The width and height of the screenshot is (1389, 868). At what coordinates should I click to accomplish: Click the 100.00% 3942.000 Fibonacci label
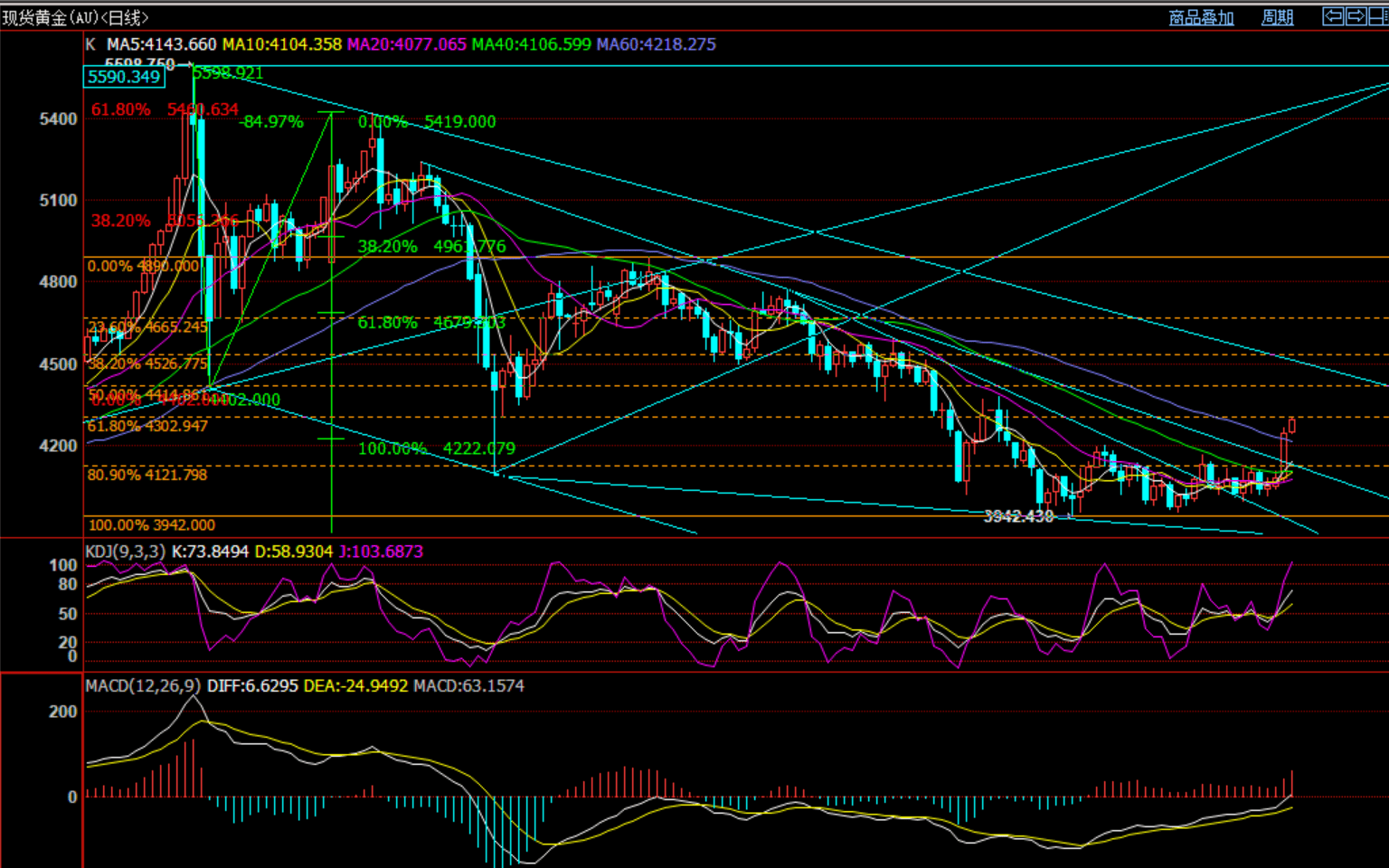click(151, 525)
